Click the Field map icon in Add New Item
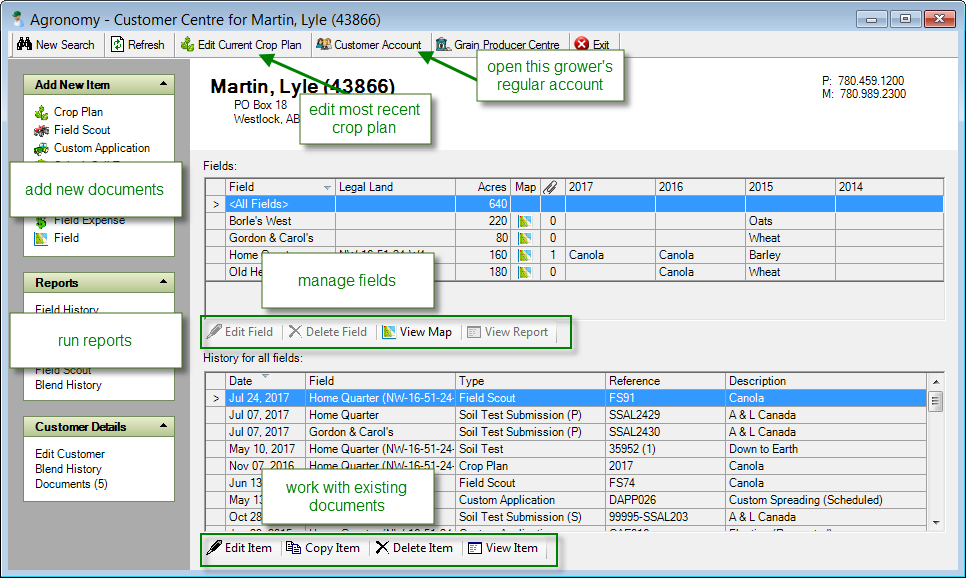 (41, 238)
